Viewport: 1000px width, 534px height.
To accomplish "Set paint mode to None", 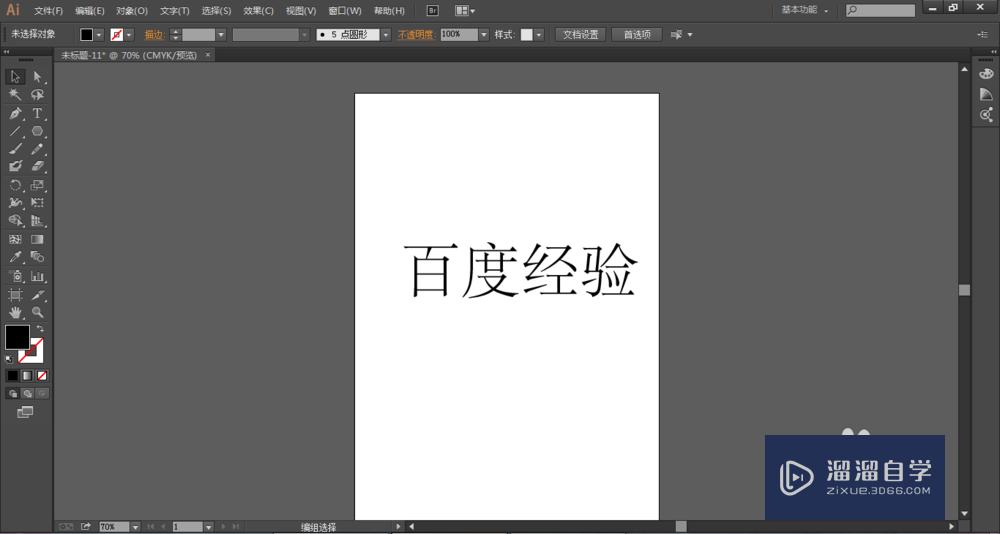I will 41,376.
